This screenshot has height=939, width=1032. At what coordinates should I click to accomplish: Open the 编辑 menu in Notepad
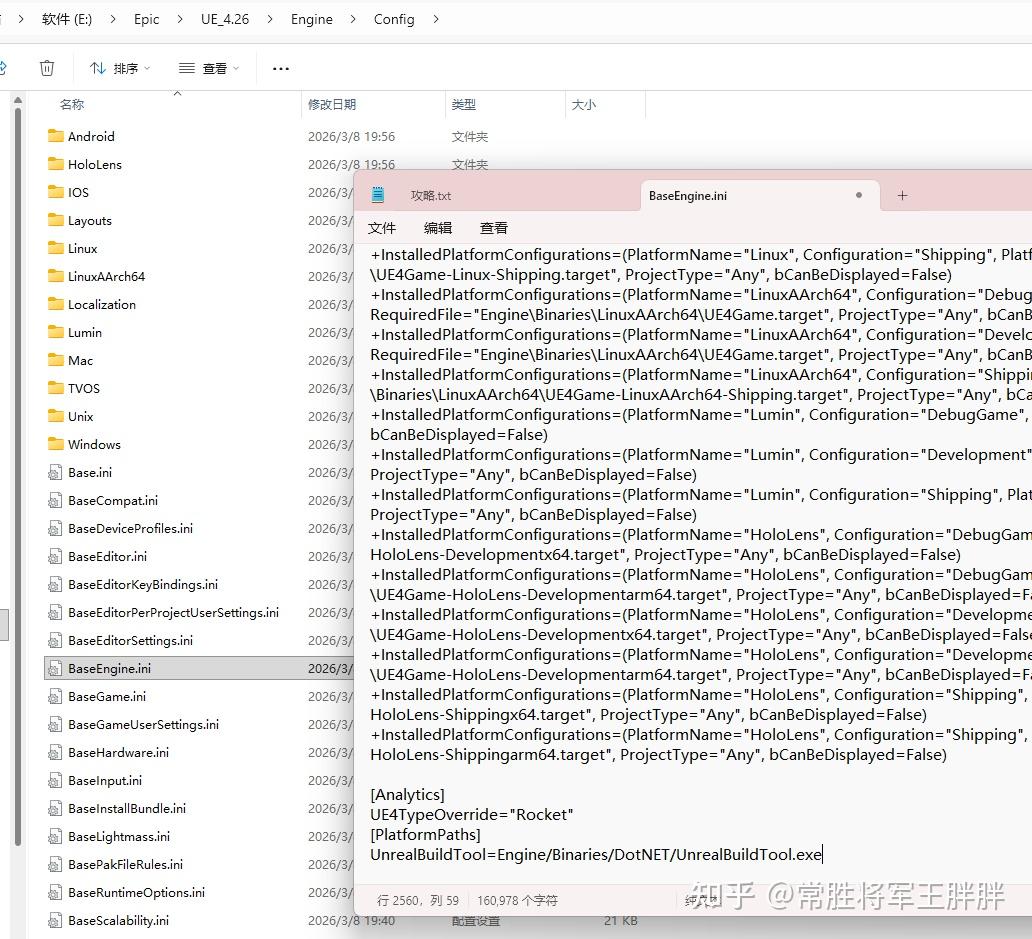click(438, 228)
